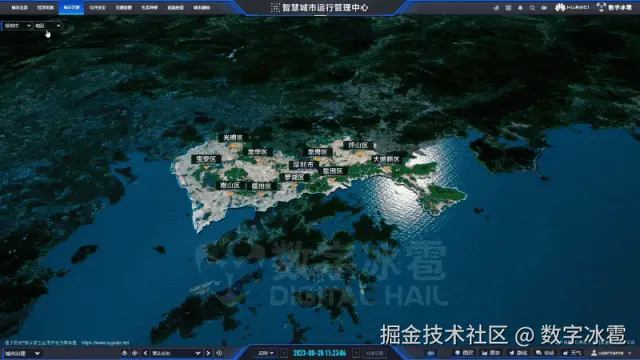640x360 pixels.
Task: Click the circular icon right of next arrow
Action: [219, 353]
